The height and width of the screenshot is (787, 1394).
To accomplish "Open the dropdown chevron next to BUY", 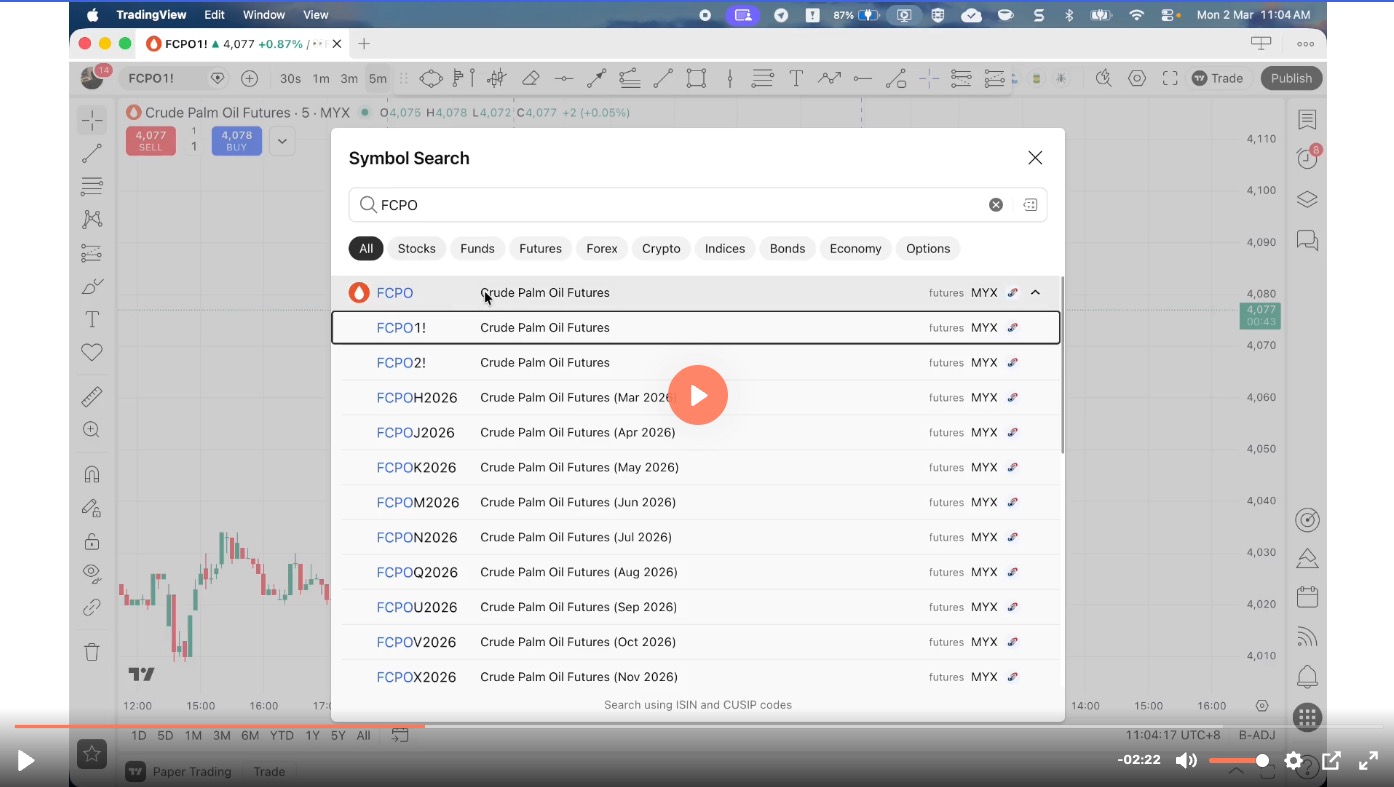I will coord(282,142).
